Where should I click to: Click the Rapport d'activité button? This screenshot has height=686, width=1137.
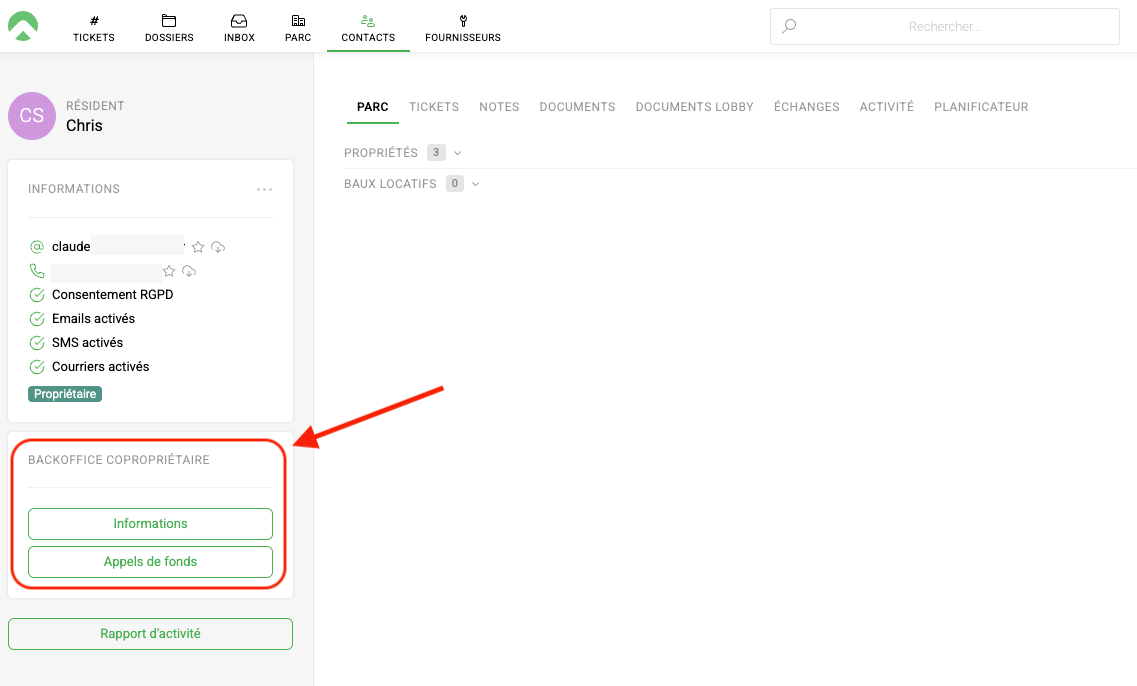click(x=150, y=634)
